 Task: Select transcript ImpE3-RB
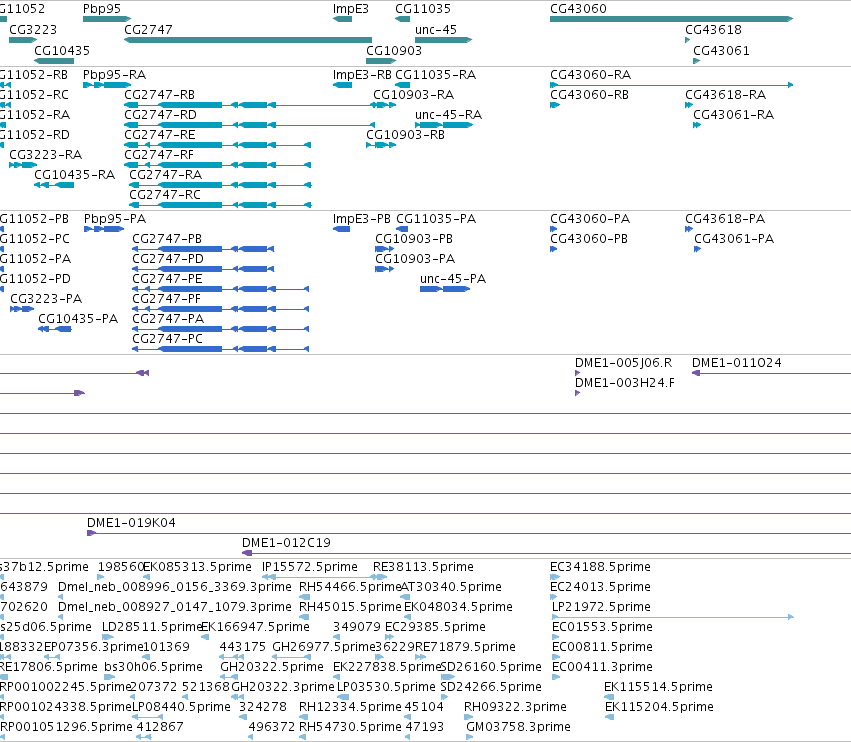(x=362, y=75)
